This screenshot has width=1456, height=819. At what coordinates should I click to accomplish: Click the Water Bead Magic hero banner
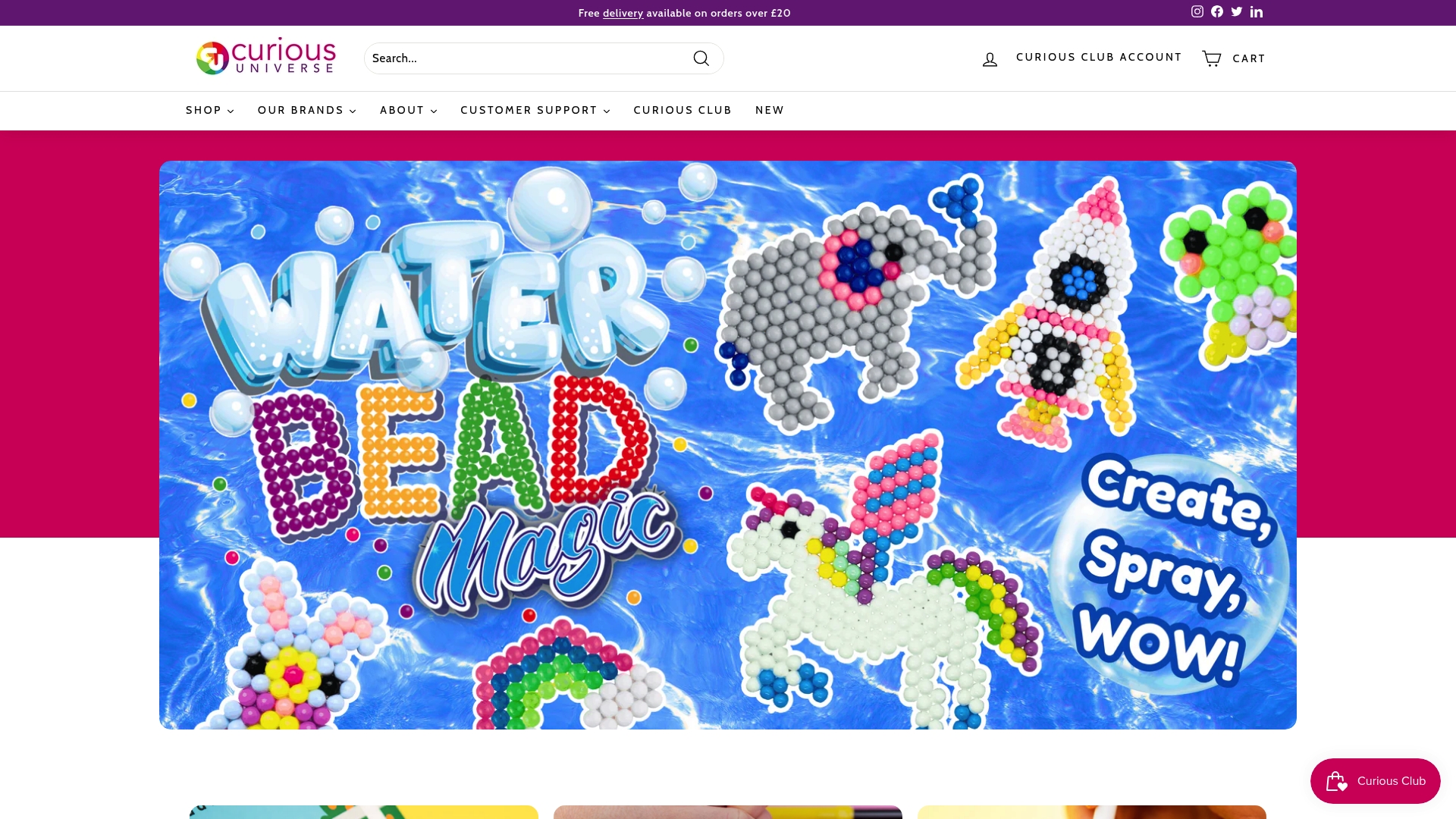(728, 445)
